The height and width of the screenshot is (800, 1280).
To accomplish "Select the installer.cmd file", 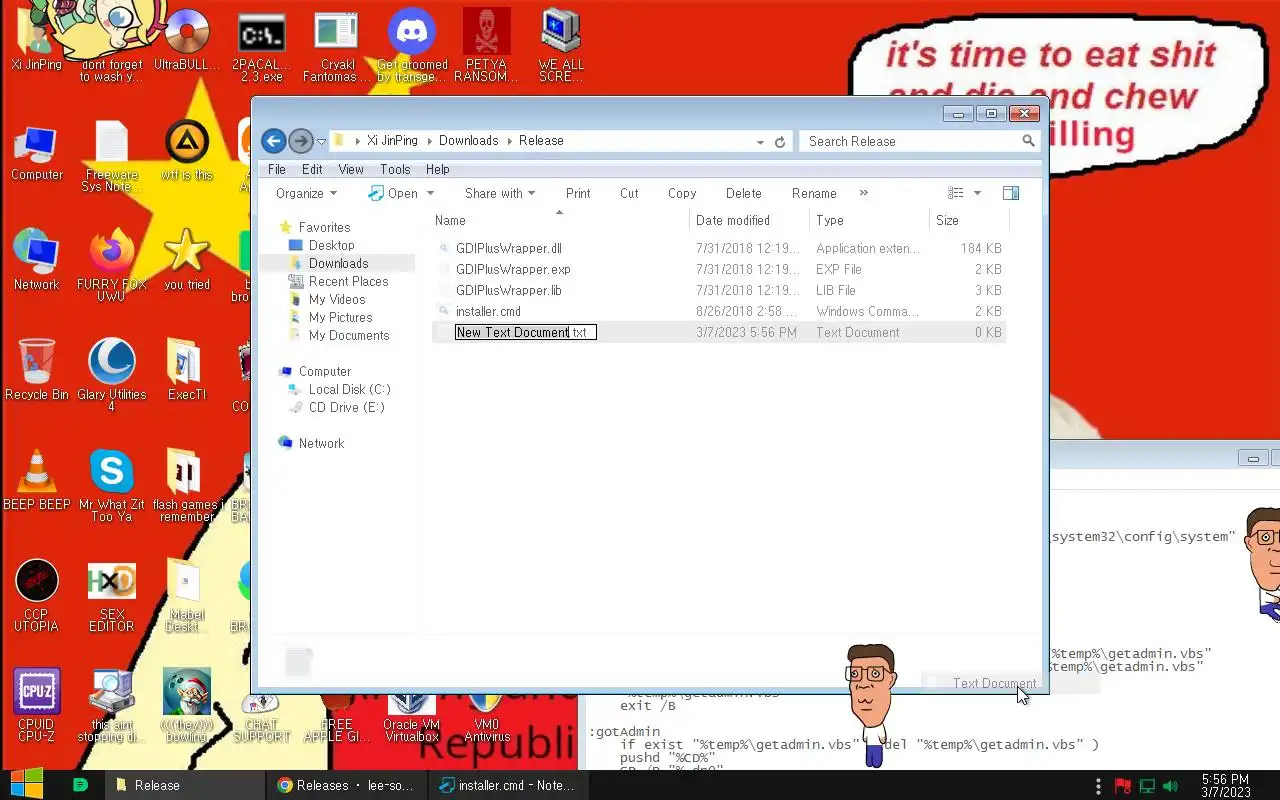I will (x=488, y=311).
